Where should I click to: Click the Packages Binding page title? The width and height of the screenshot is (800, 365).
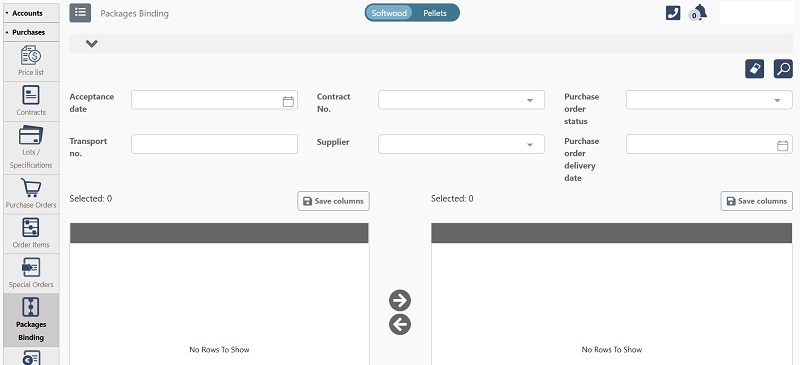click(134, 14)
